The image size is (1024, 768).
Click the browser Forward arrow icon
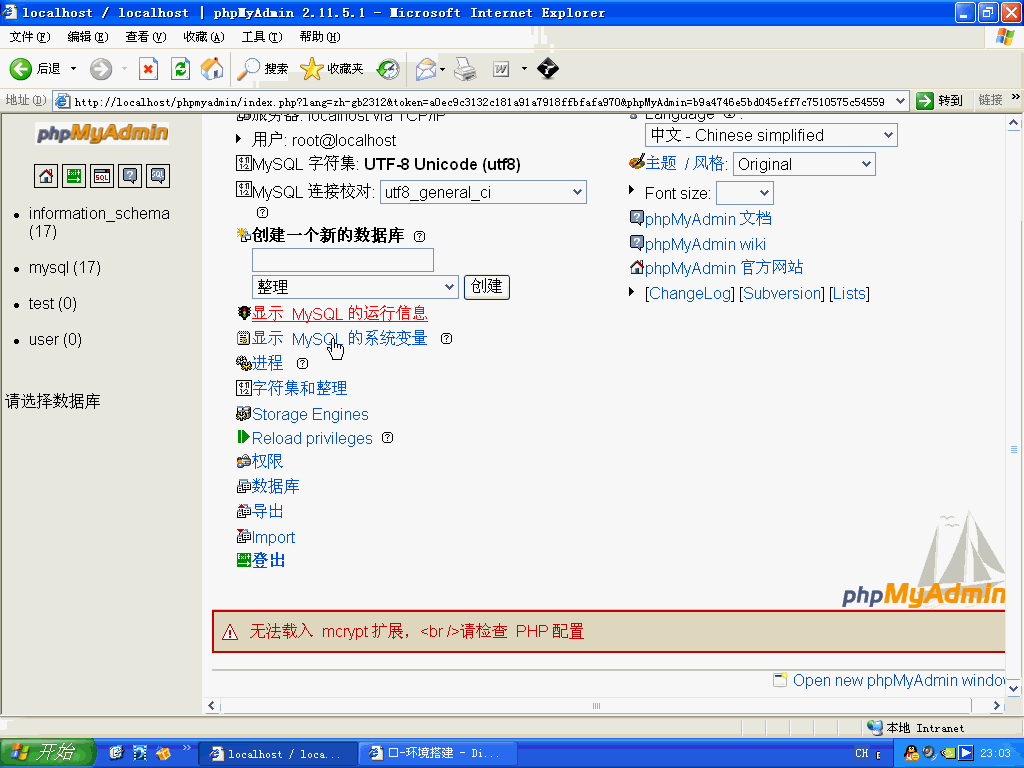pos(101,69)
